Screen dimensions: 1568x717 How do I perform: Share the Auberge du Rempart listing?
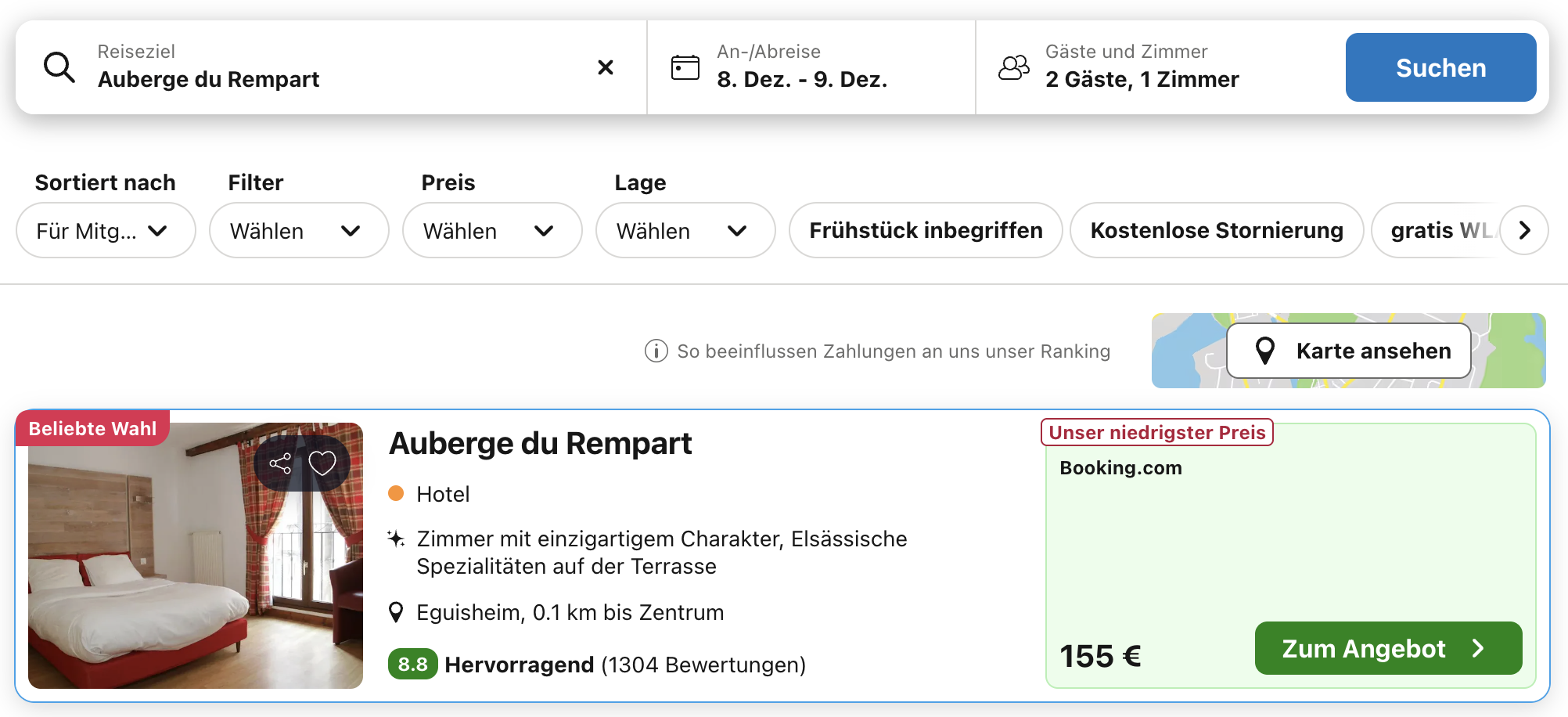[x=280, y=463]
